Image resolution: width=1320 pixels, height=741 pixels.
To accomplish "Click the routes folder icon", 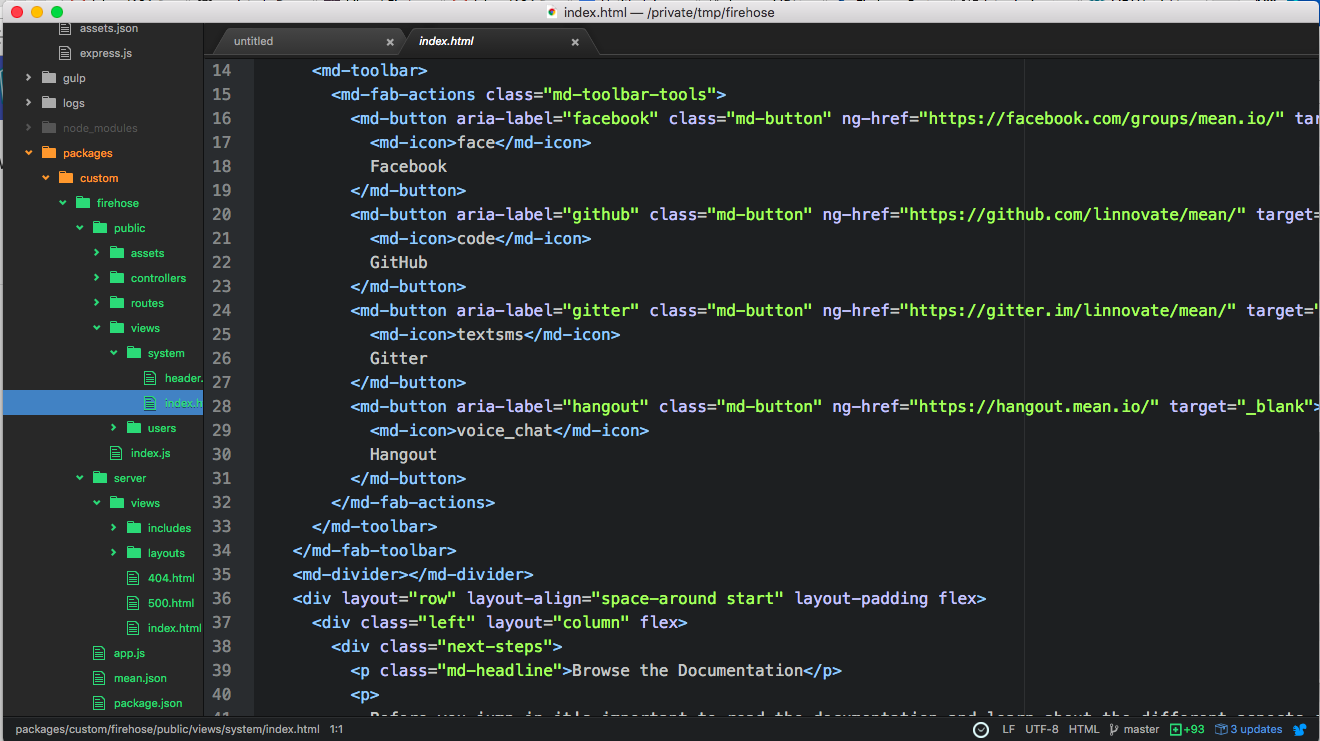I will tap(117, 303).
